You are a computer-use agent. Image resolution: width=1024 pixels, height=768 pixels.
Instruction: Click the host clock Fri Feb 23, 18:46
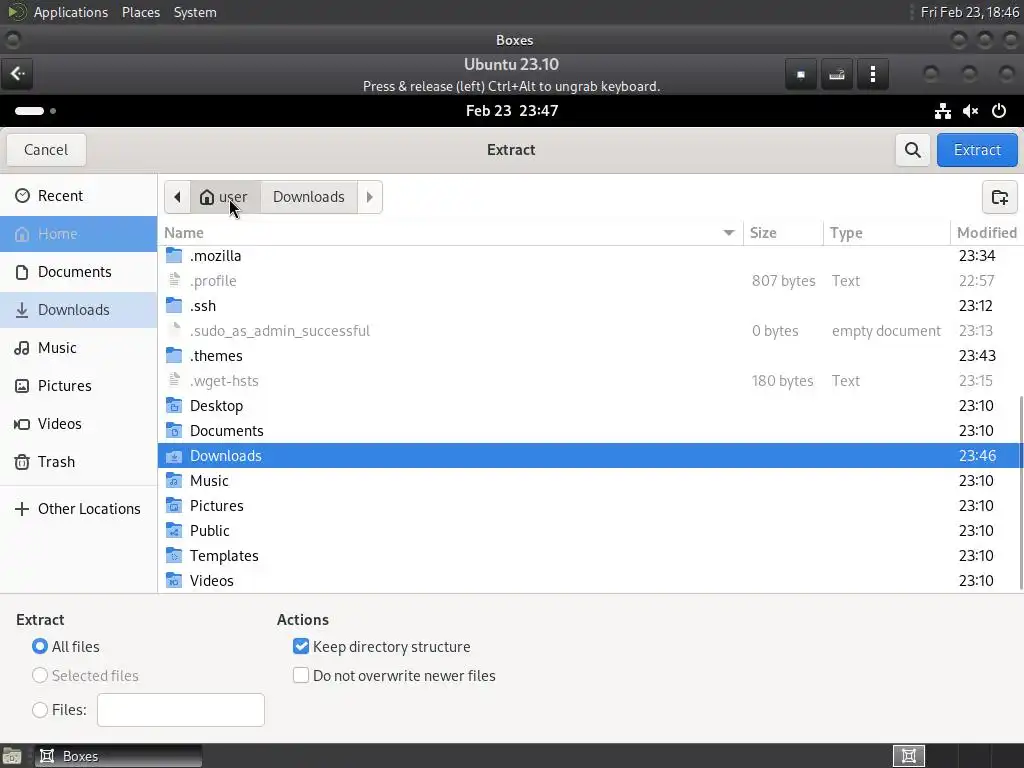970,12
